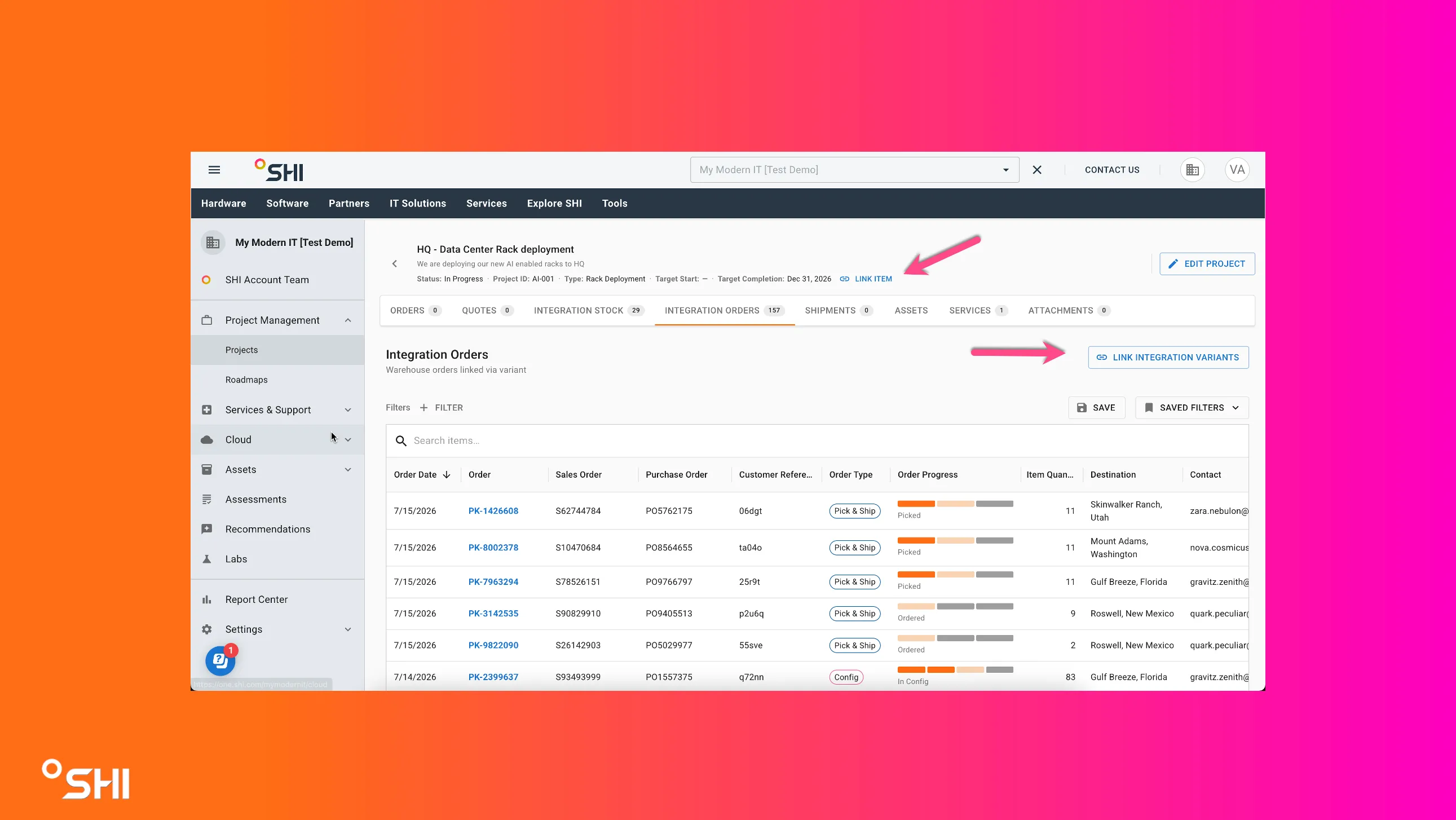Image resolution: width=1456 pixels, height=820 pixels.
Task: Click the Link Item link
Action: [866, 279]
